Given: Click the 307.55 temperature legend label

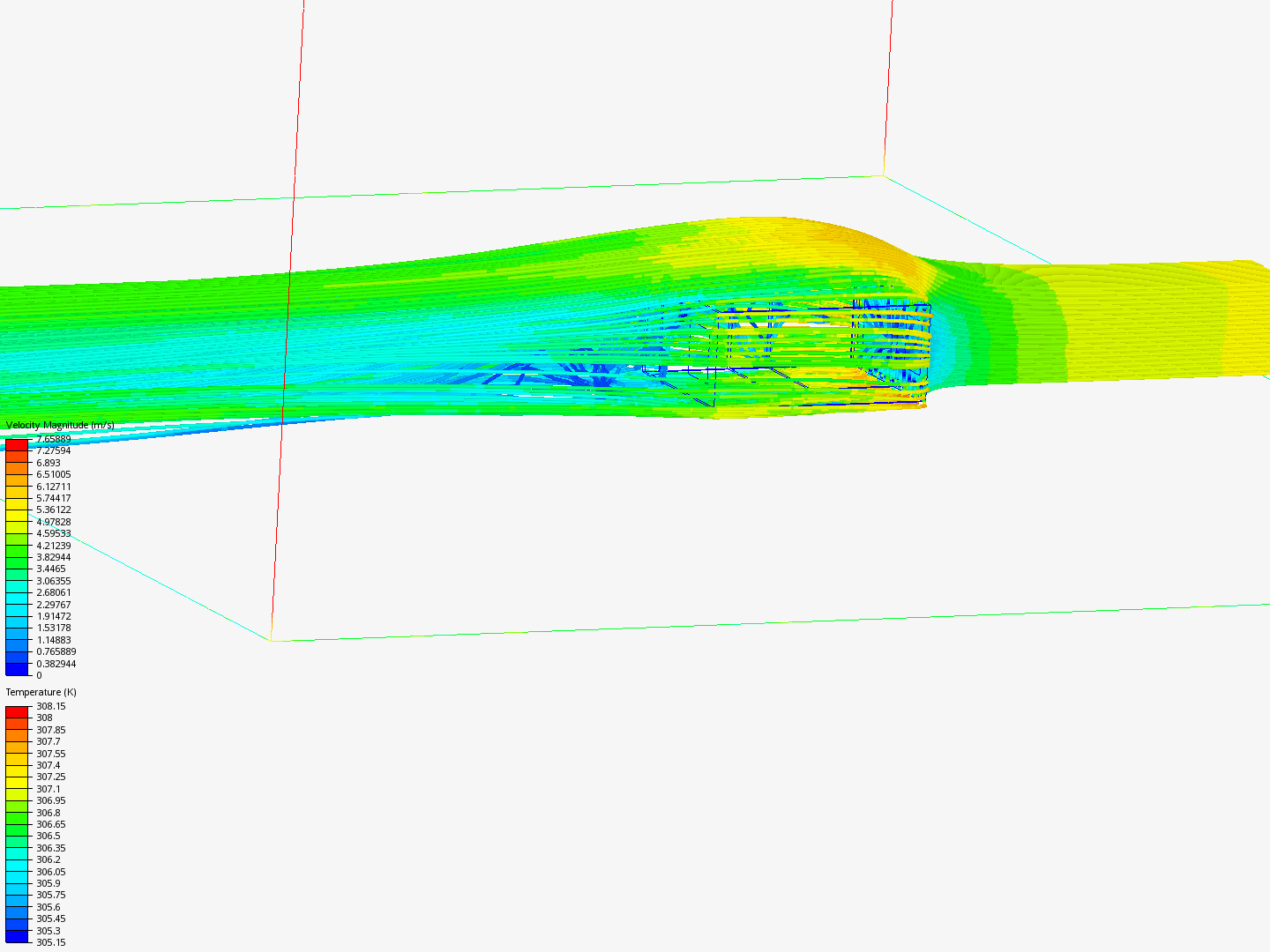Looking at the screenshot, I should point(50,755).
